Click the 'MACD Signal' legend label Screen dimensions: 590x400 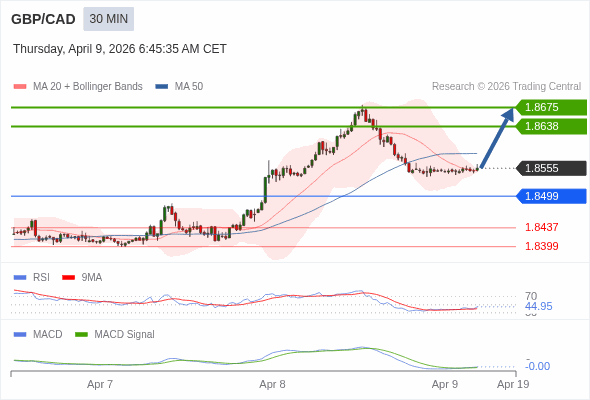pyautogui.click(x=125, y=335)
